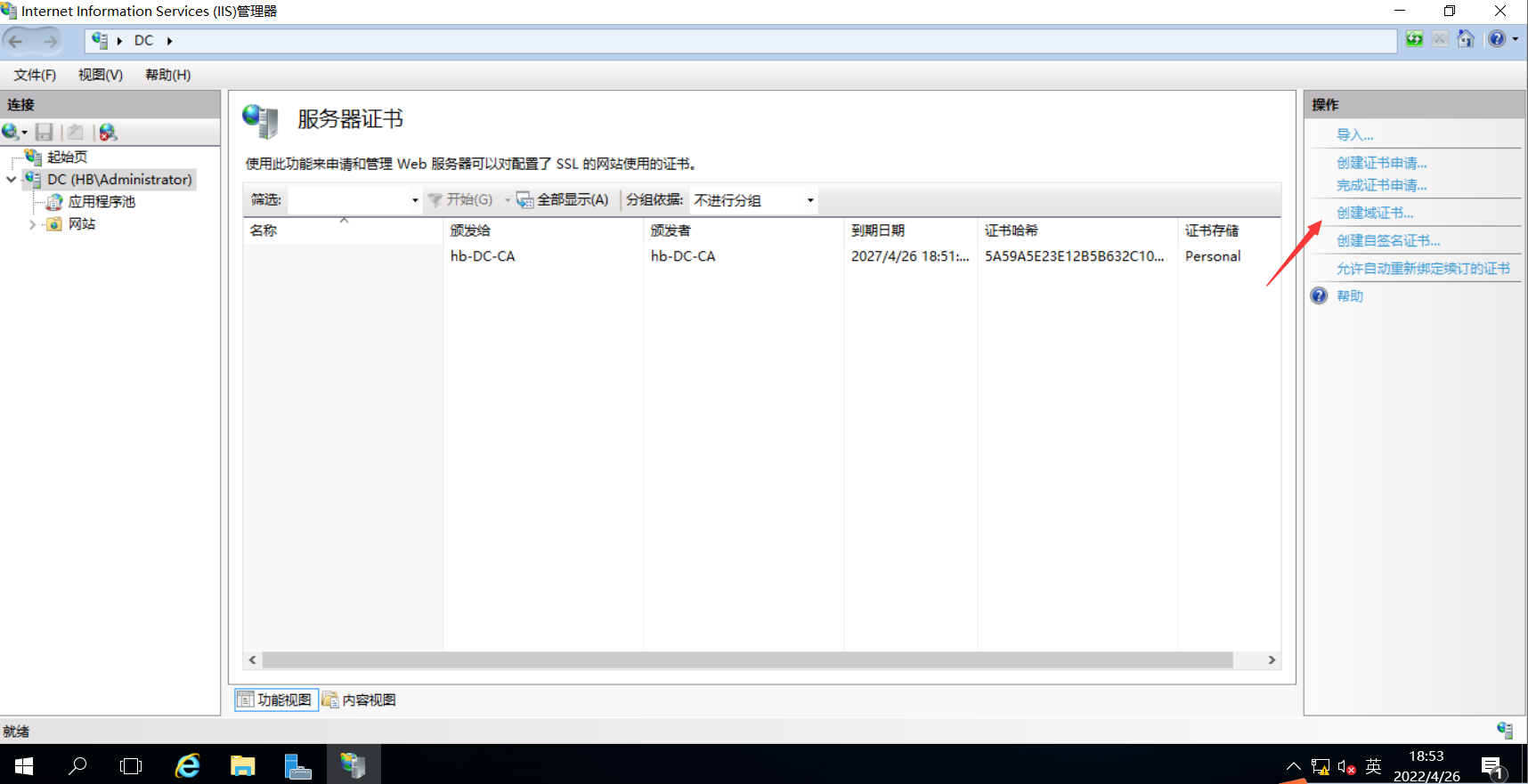
Task: Click the 导入... action link
Action: (x=1354, y=135)
